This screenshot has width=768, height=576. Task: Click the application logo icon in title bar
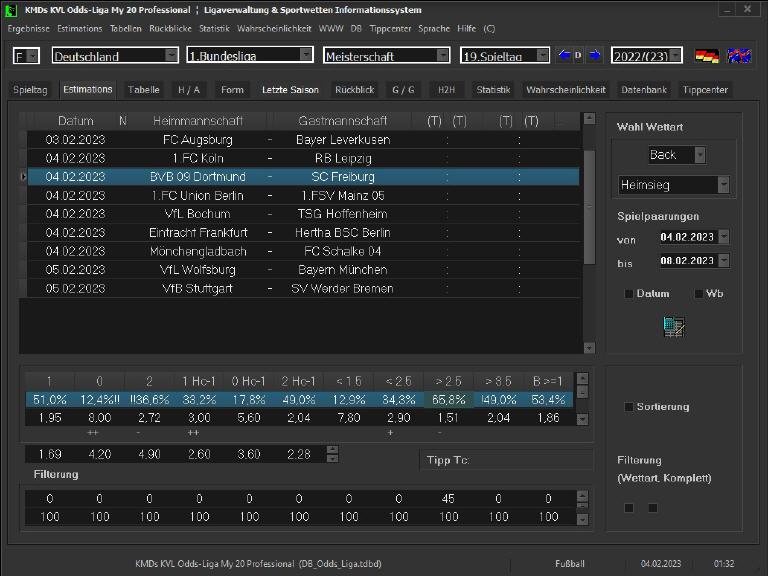11,10
